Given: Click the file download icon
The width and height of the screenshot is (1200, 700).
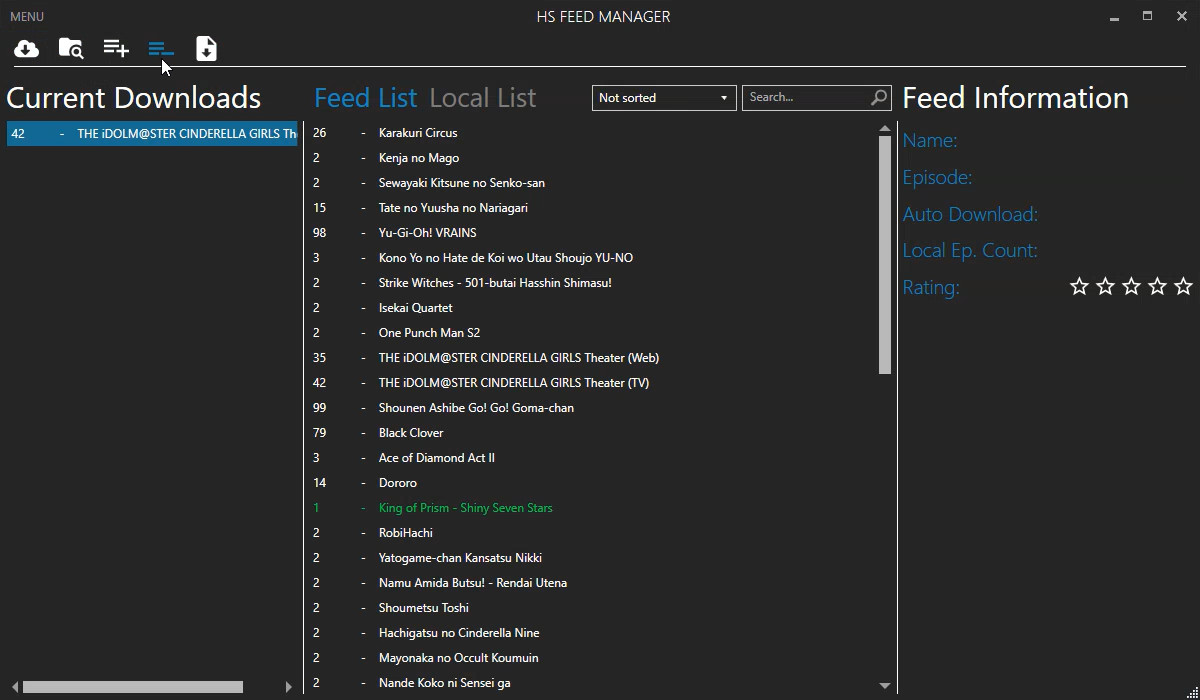Looking at the screenshot, I should (x=206, y=49).
